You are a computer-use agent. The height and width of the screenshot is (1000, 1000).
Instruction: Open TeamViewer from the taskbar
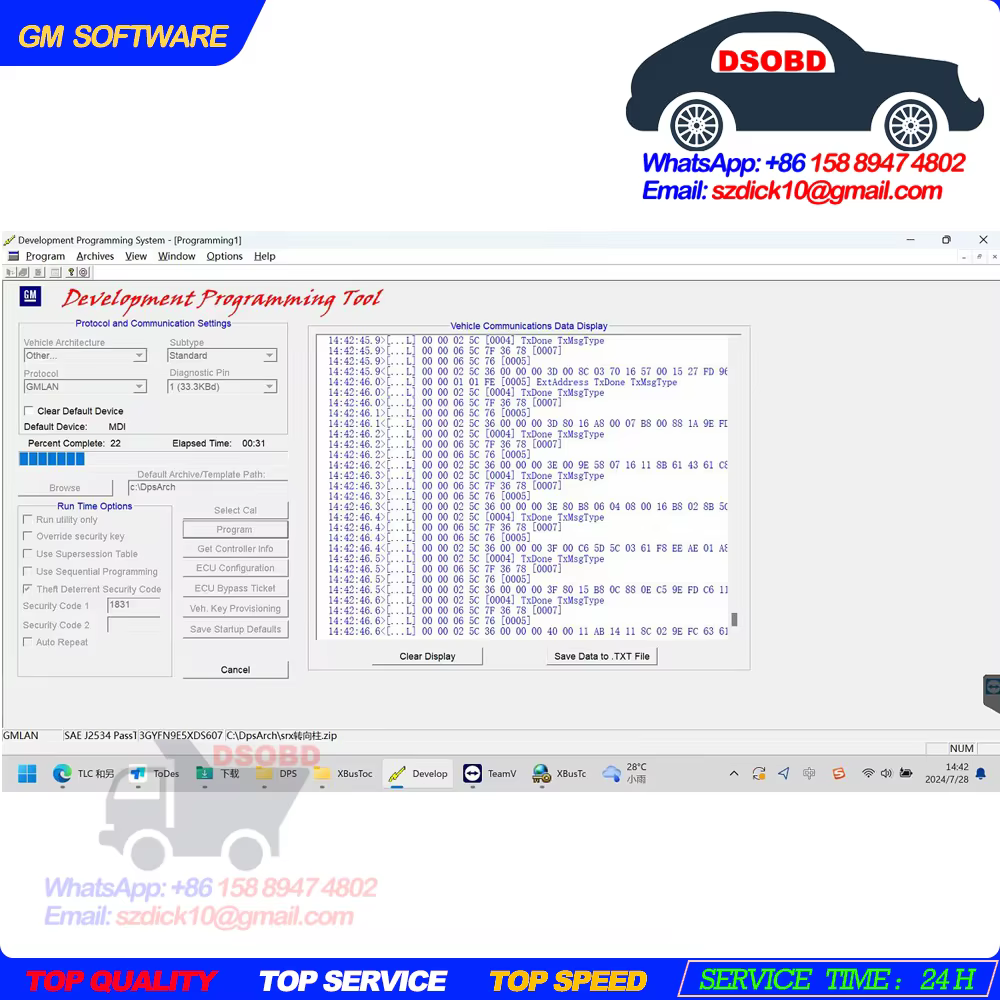tap(490, 774)
